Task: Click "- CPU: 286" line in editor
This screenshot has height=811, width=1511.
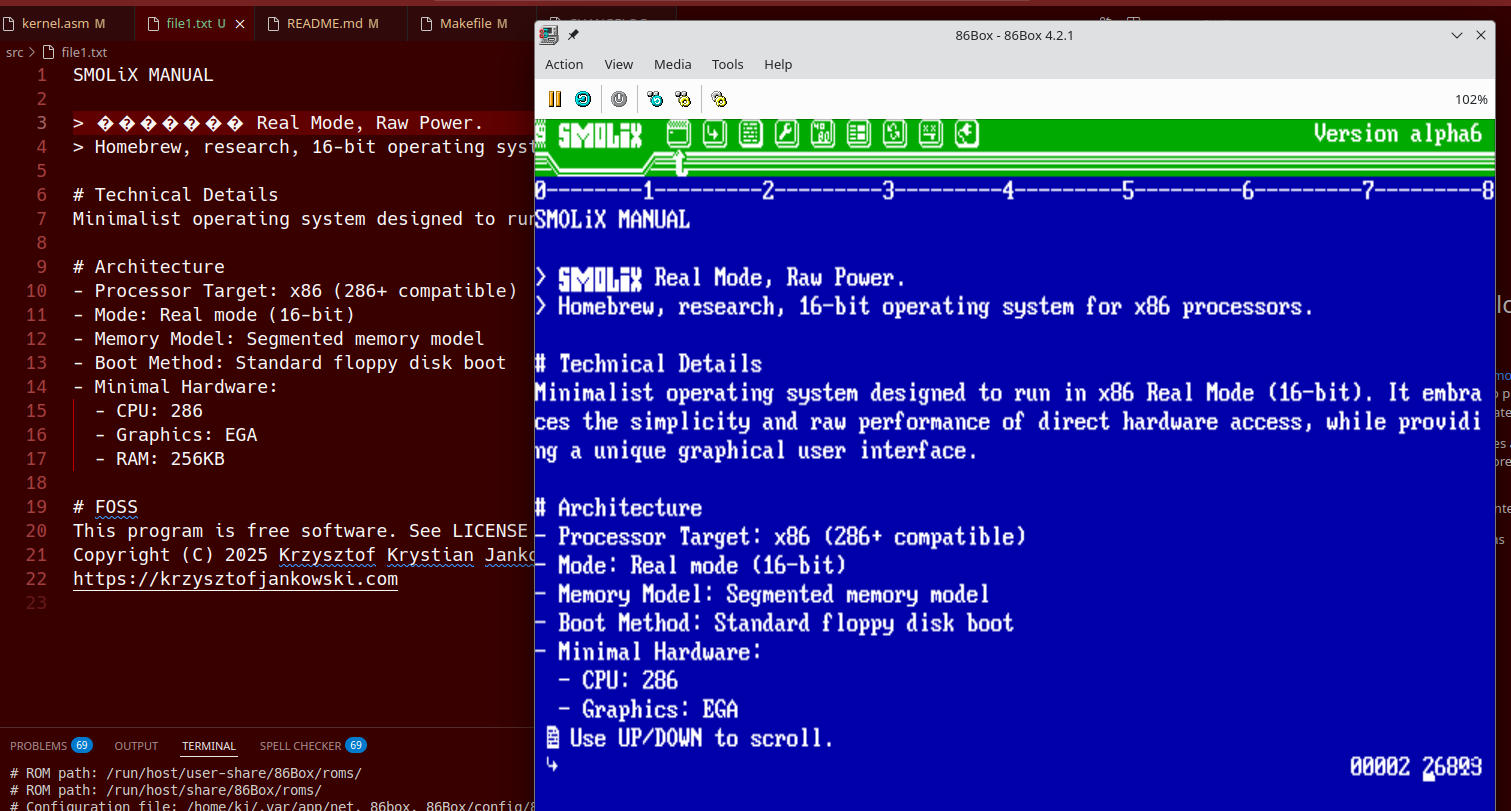Action: pyautogui.click(x=149, y=411)
